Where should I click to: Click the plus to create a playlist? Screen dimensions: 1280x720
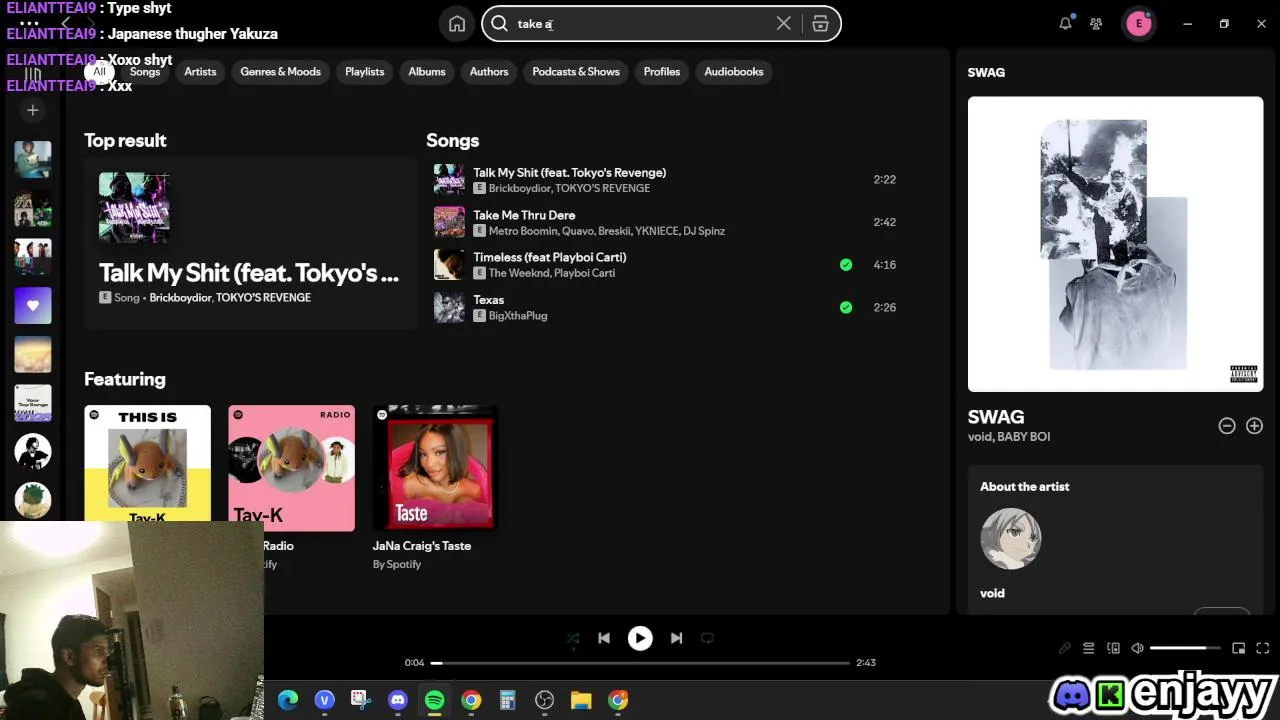coord(32,110)
